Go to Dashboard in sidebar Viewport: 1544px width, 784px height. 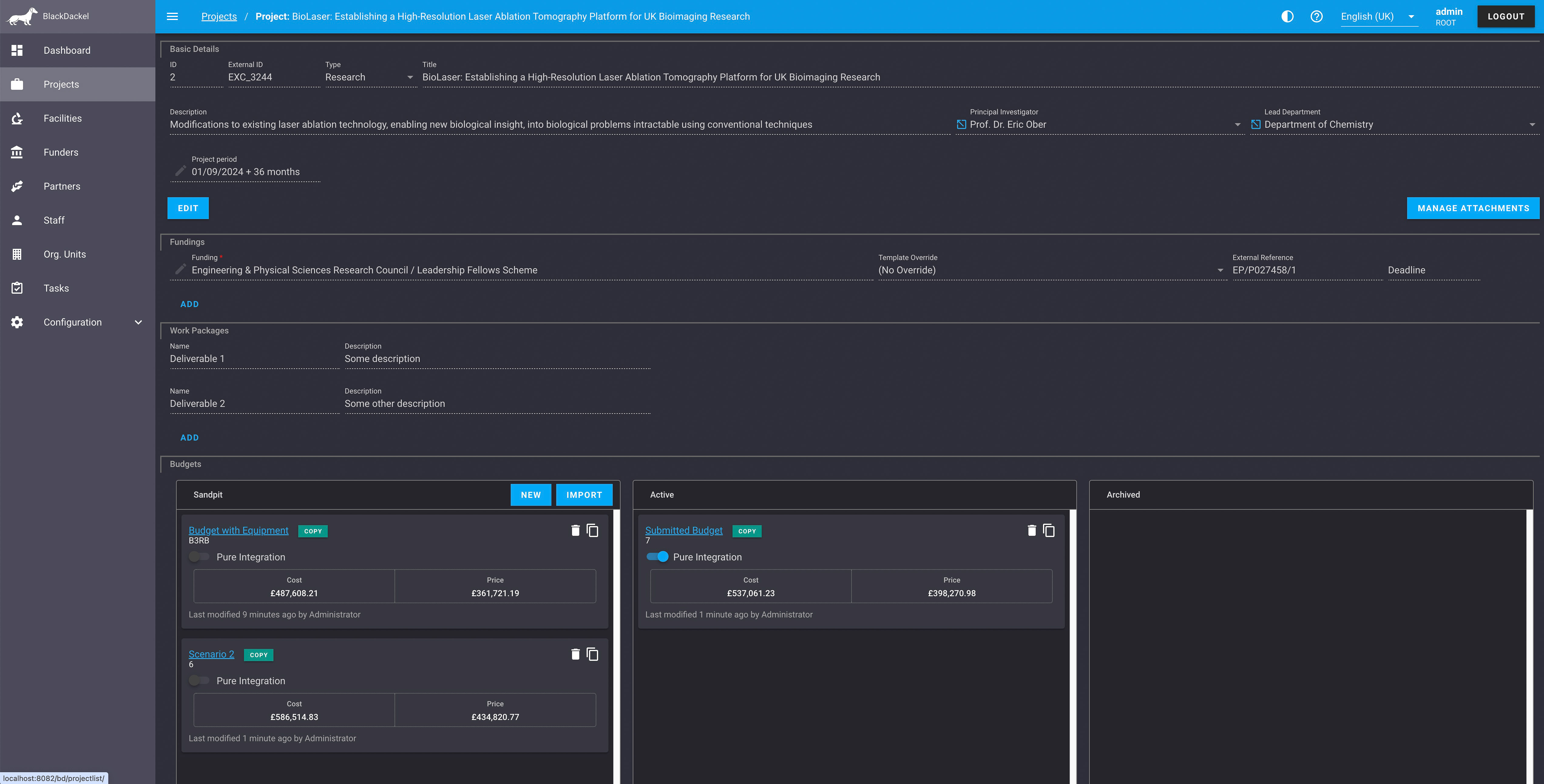click(x=77, y=50)
